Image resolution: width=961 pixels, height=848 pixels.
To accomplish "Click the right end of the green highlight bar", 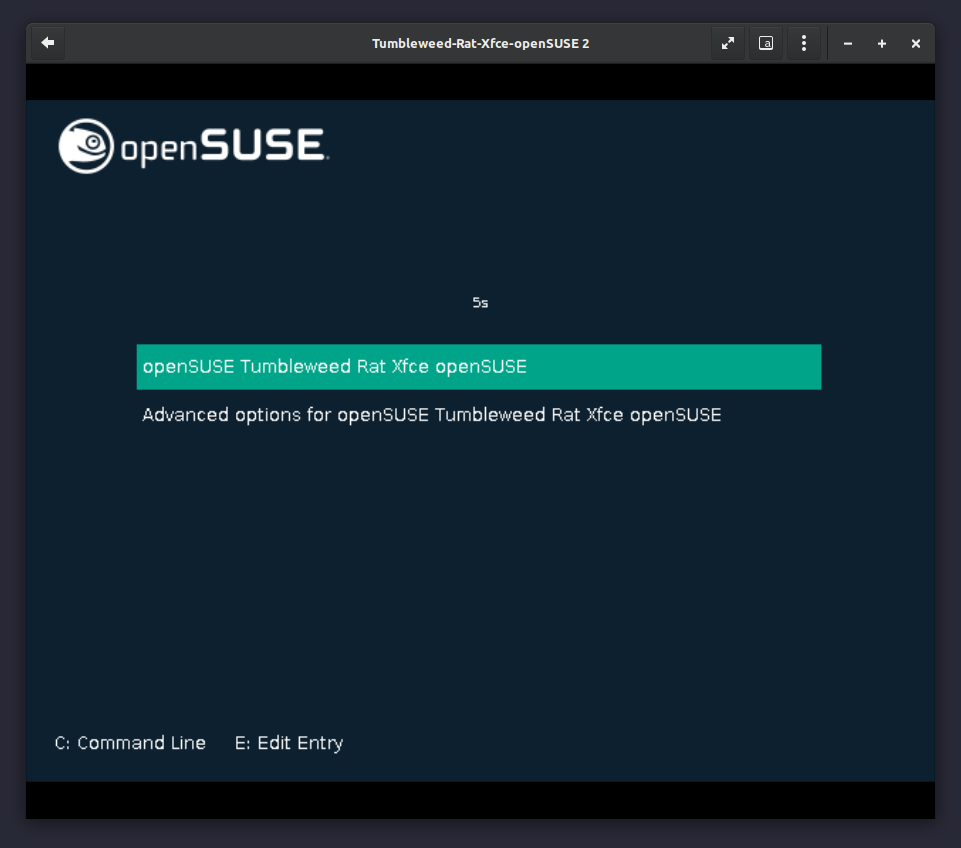I will (800, 367).
